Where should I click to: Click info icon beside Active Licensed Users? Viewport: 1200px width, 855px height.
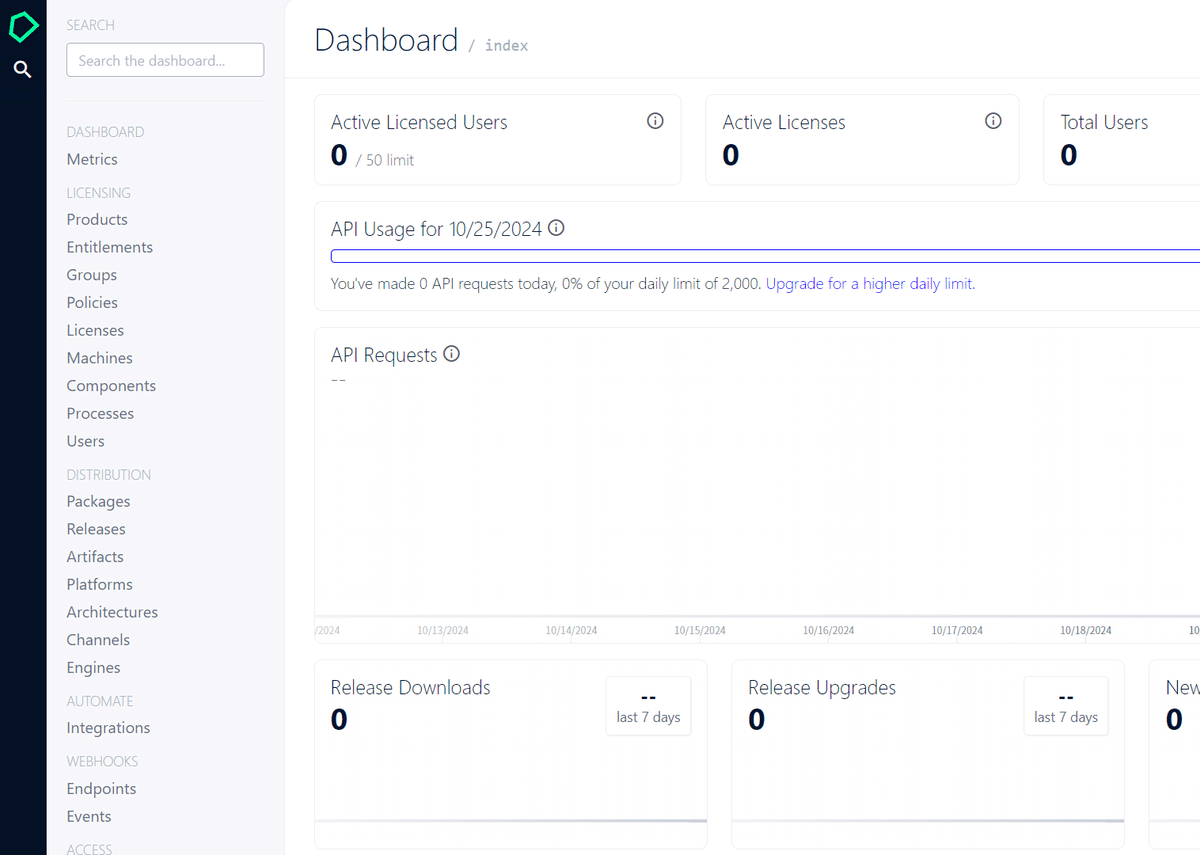pos(655,121)
